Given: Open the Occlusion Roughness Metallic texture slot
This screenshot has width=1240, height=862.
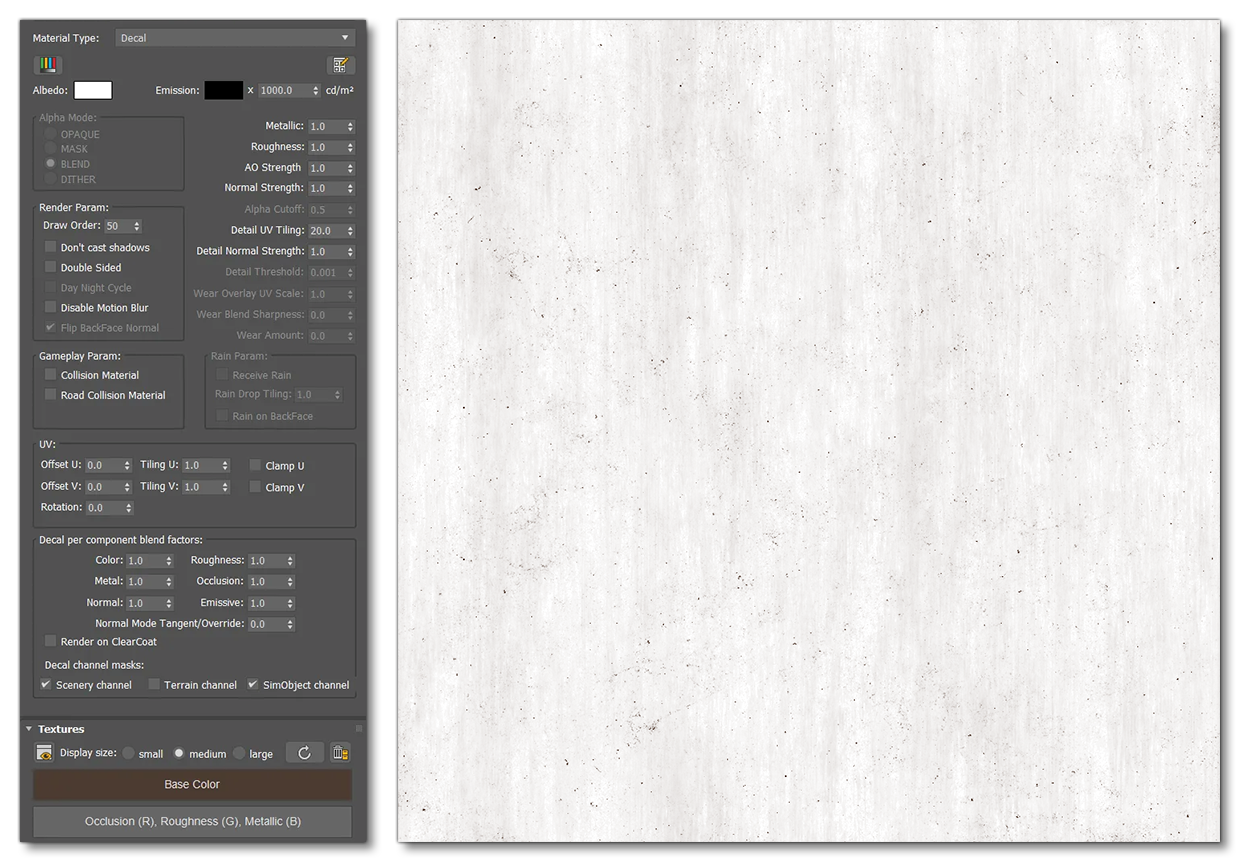Looking at the screenshot, I should tap(193, 822).
